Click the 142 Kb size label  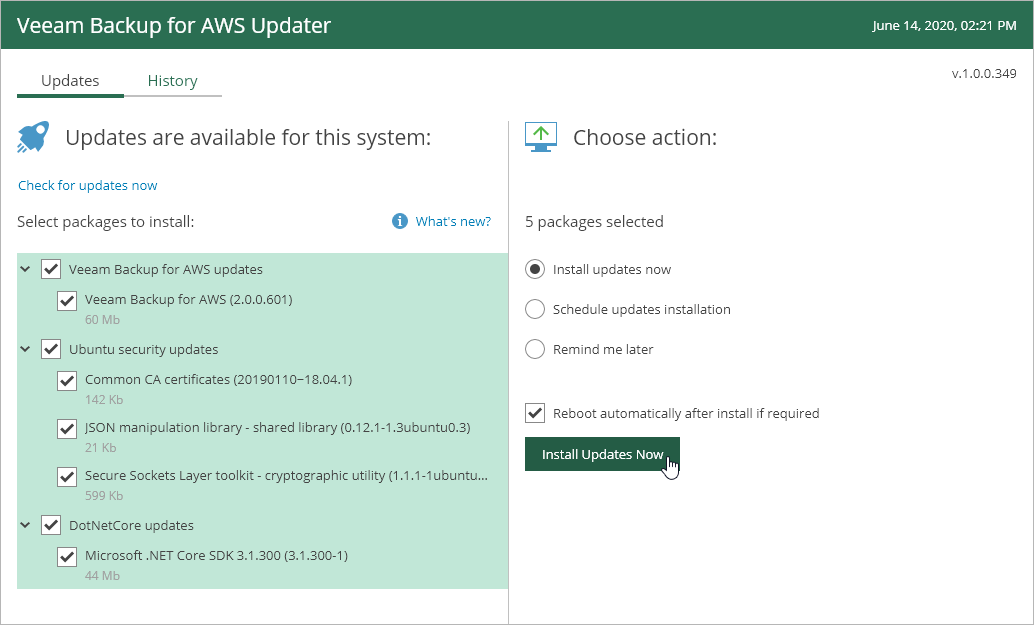104,400
